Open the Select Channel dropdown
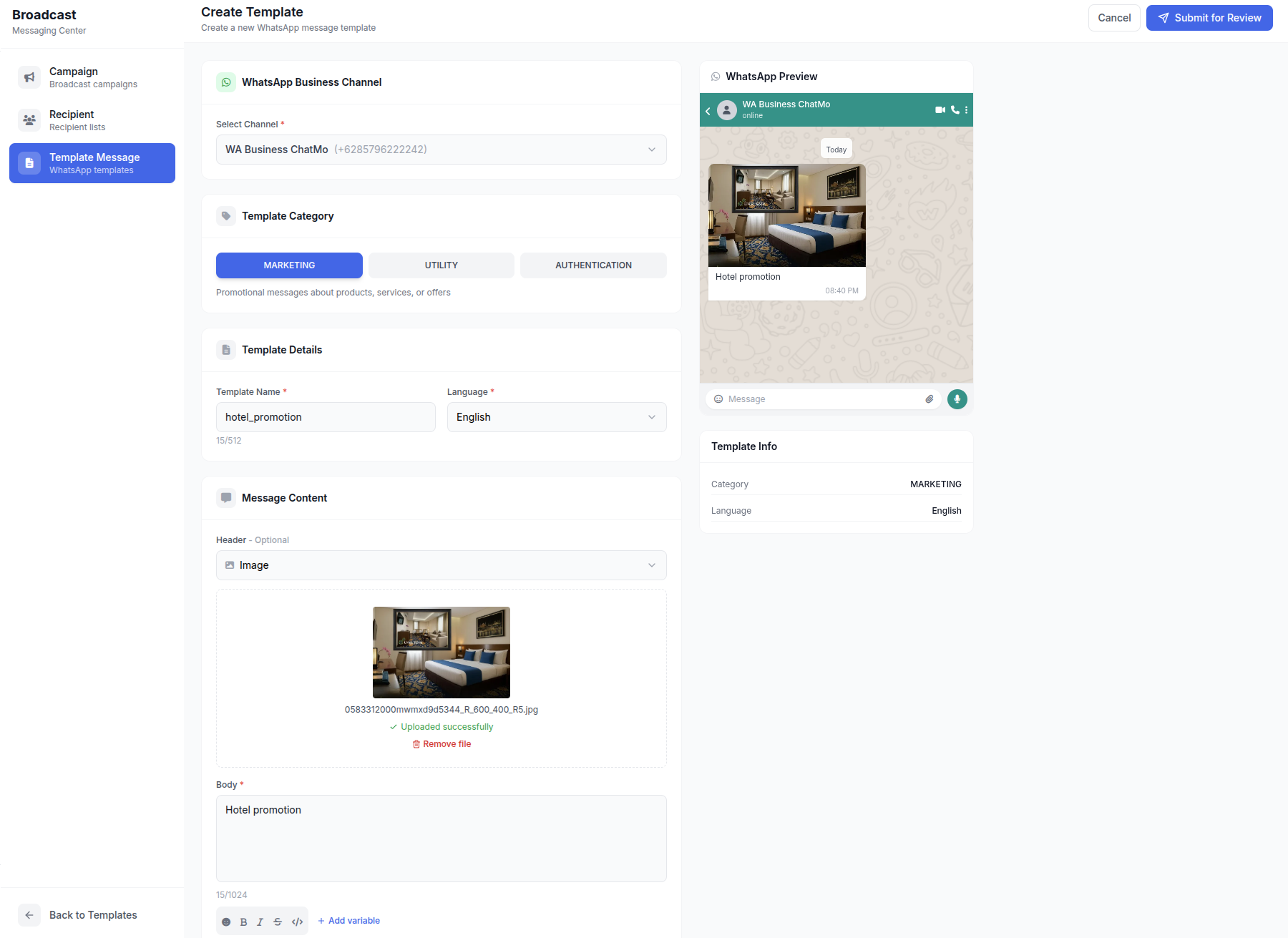The image size is (1288, 938). (441, 150)
